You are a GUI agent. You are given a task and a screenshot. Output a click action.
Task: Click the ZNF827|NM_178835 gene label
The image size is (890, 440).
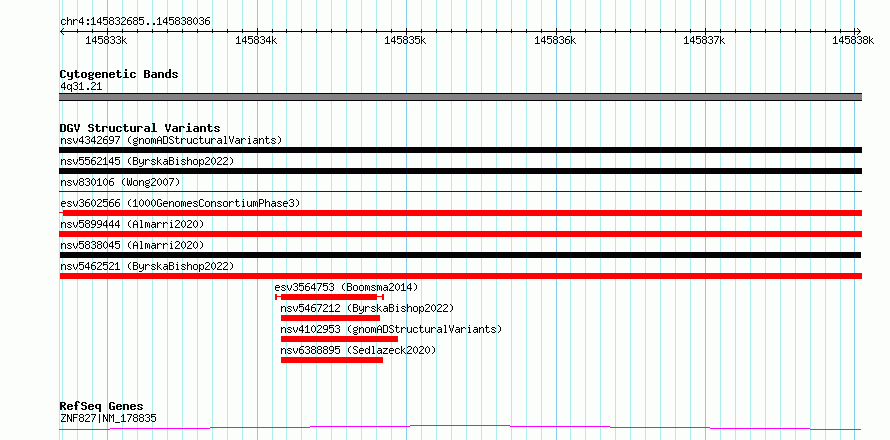pyautogui.click(x=108, y=419)
